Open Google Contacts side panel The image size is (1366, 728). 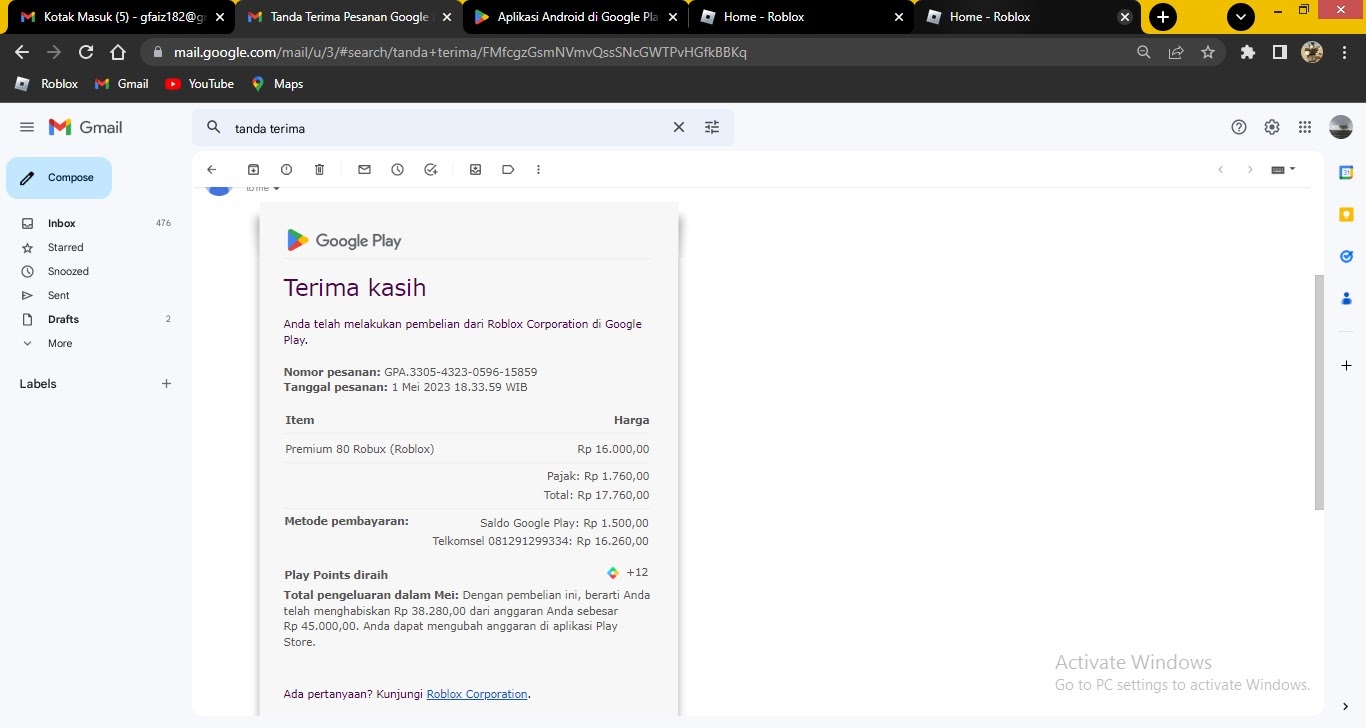pyautogui.click(x=1346, y=299)
